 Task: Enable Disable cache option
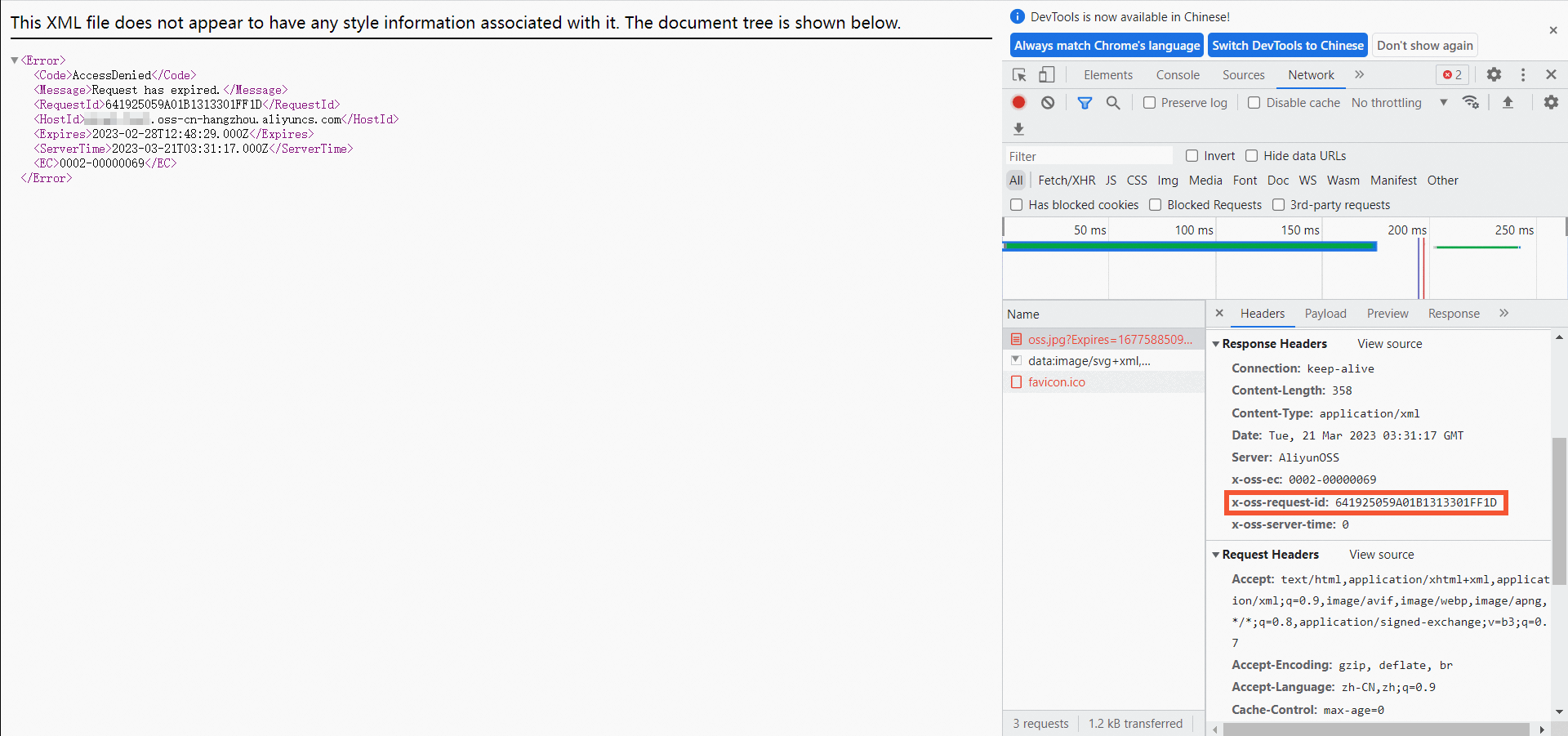click(x=1255, y=102)
